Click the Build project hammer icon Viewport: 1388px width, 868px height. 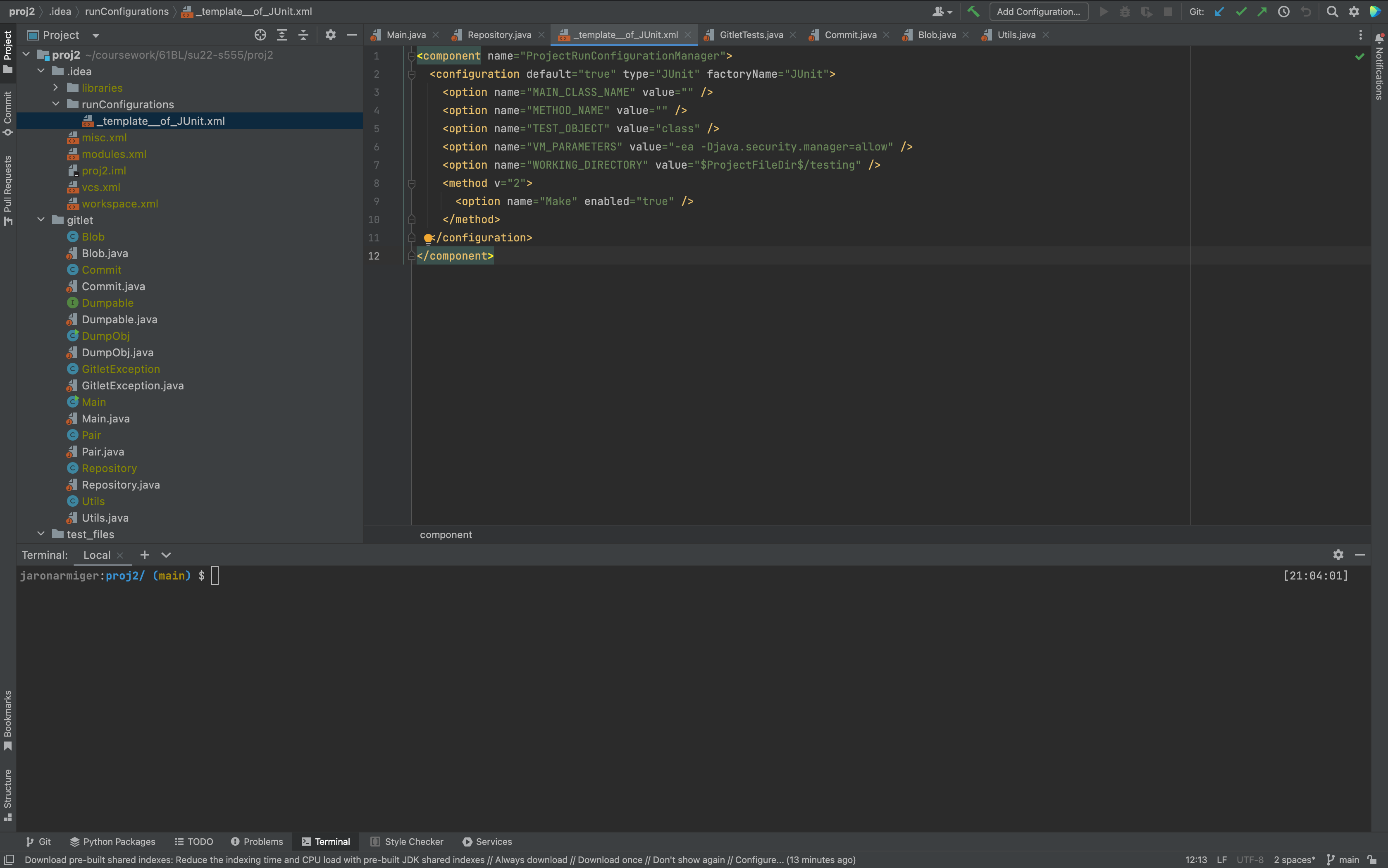pos(973,12)
